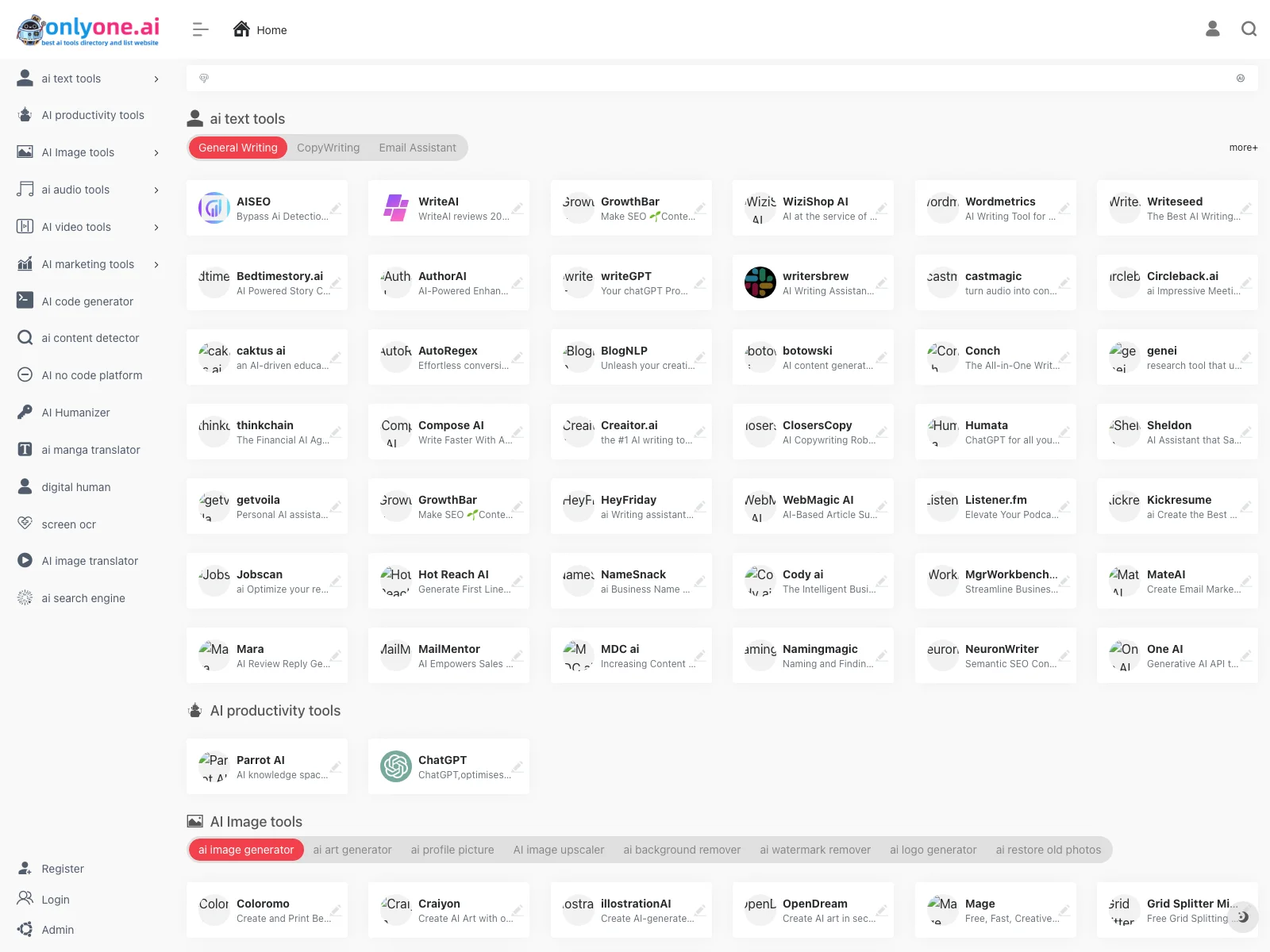The image size is (1270, 952).
Task: Click the AI Humanizer key icon
Action: pyautogui.click(x=25, y=413)
